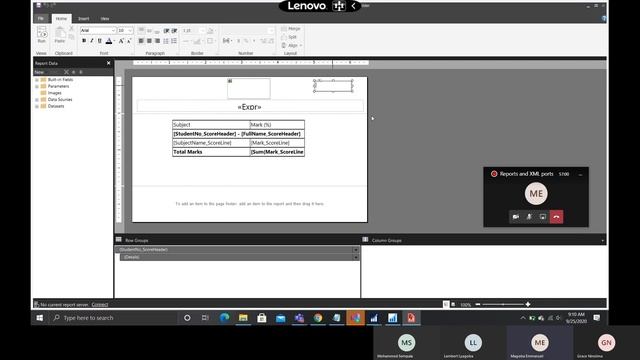This screenshot has height=360, width=640.
Task: Run the report with the Run button
Action: click(x=42, y=35)
